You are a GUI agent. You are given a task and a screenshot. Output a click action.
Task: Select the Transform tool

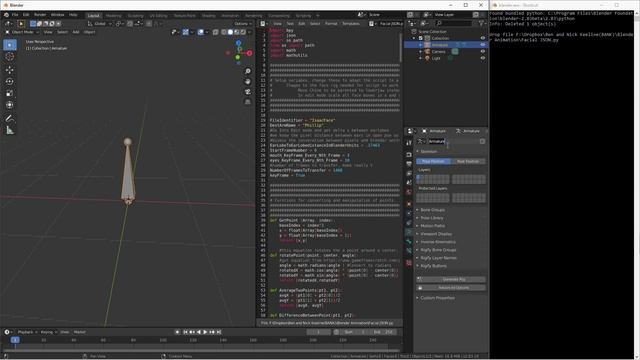(x=10, y=105)
